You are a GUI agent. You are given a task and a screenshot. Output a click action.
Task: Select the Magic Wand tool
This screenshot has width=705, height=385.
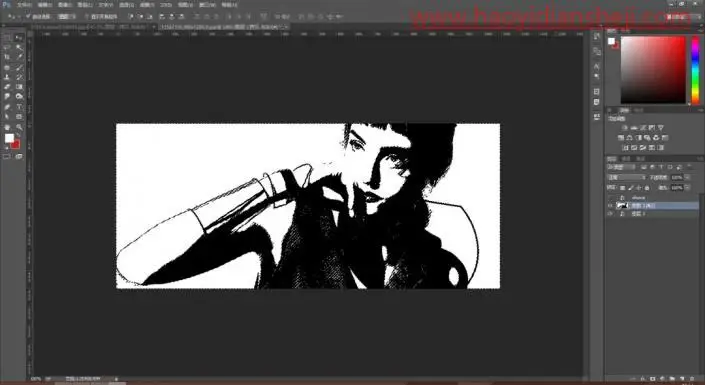pyautogui.click(x=19, y=48)
